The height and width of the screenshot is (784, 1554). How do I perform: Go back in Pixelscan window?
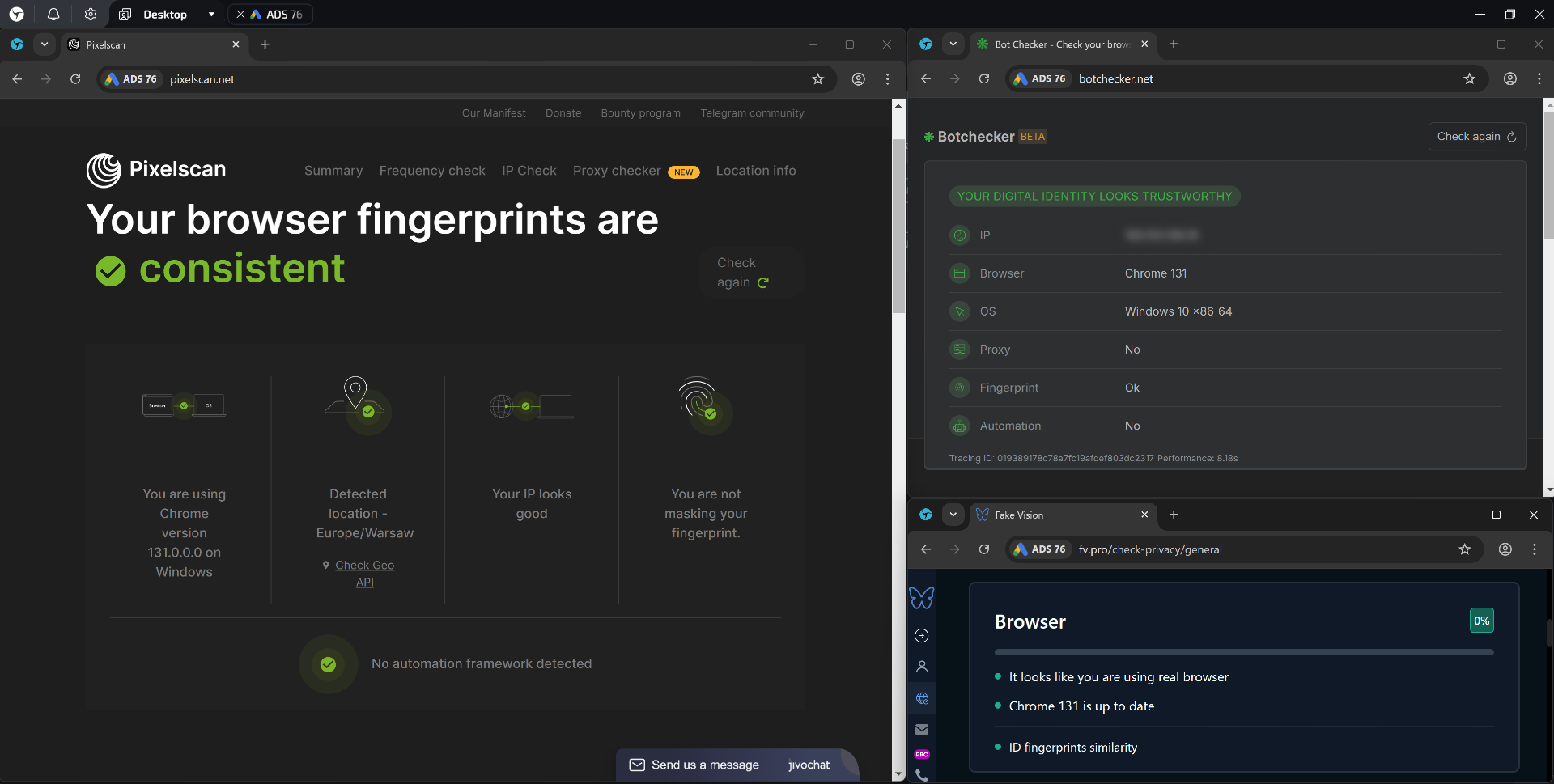(17, 78)
